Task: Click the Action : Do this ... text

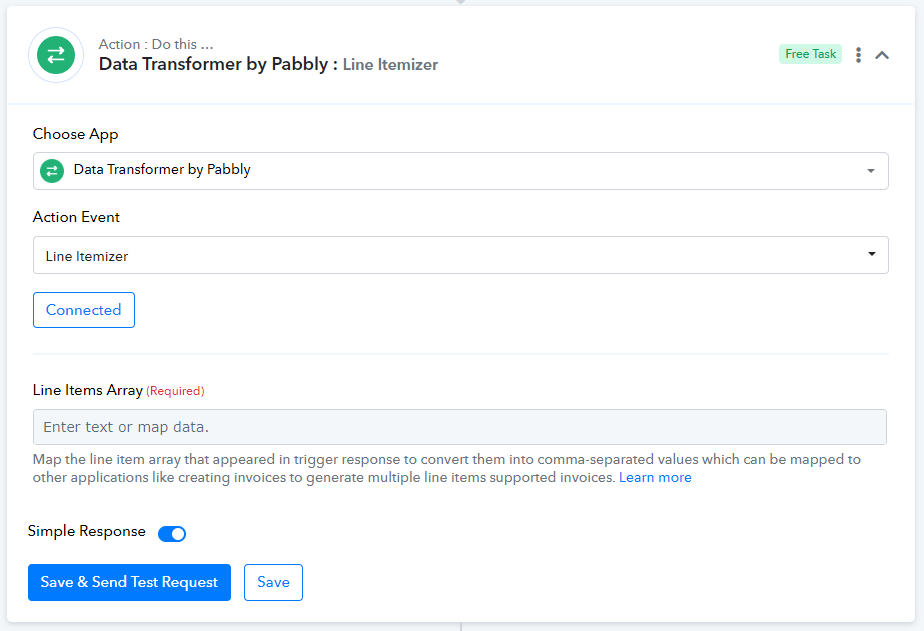Action: coord(156,44)
